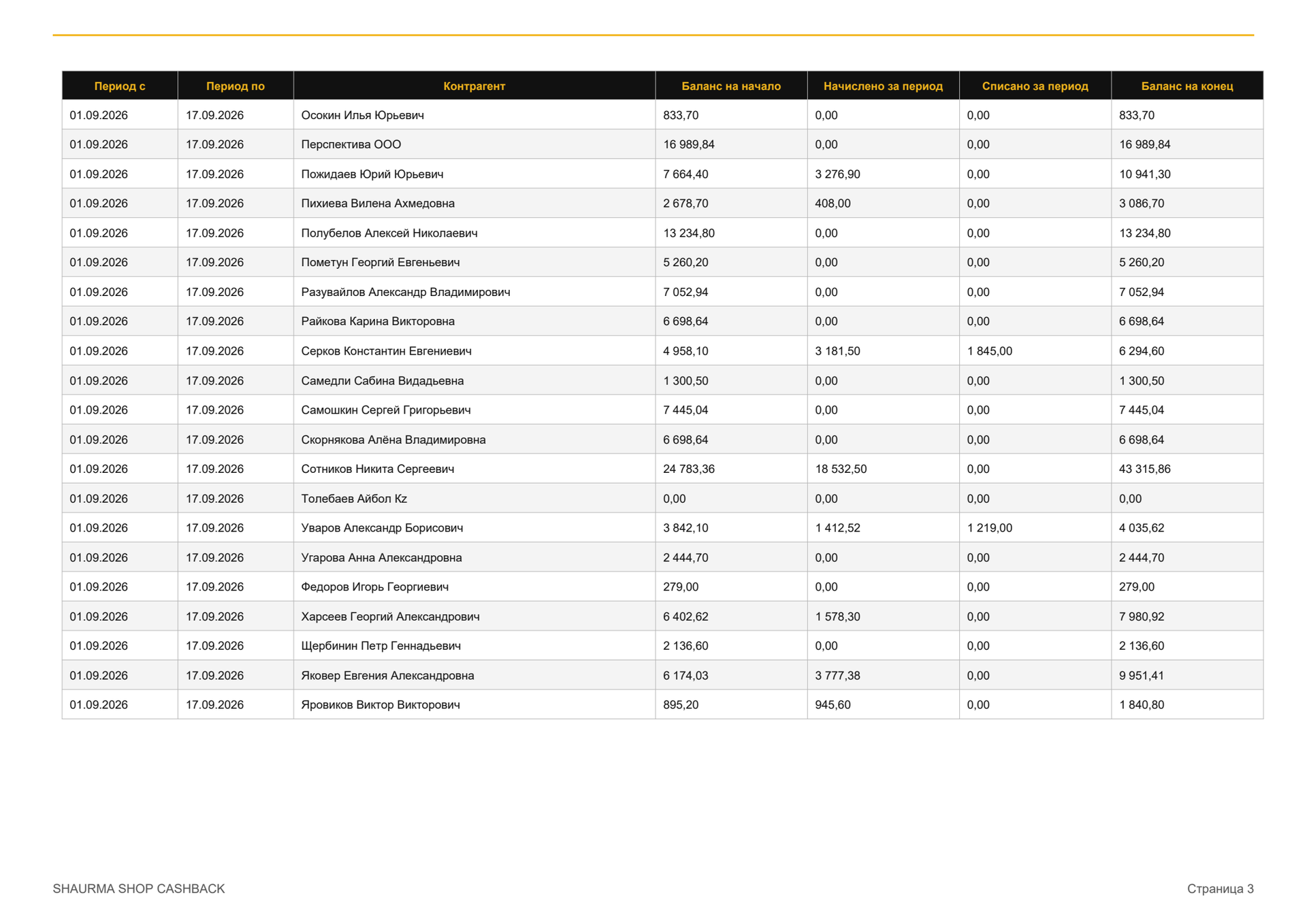Click the 'Контрагент' column header
The image size is (1307, 924).
point(474,86)
